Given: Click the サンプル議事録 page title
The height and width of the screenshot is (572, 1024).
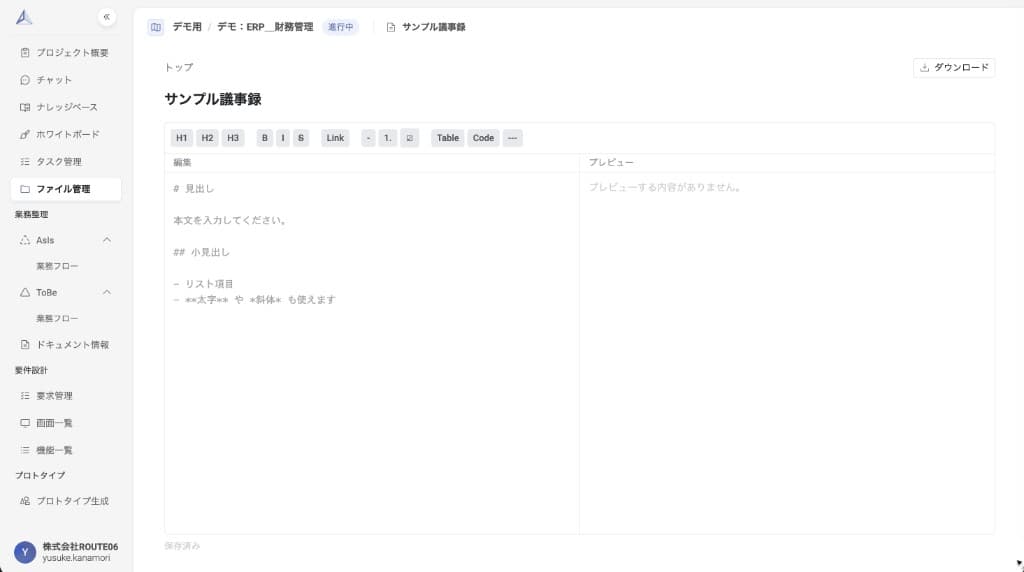Looking at the screenshot, I should tap(213, 99).
